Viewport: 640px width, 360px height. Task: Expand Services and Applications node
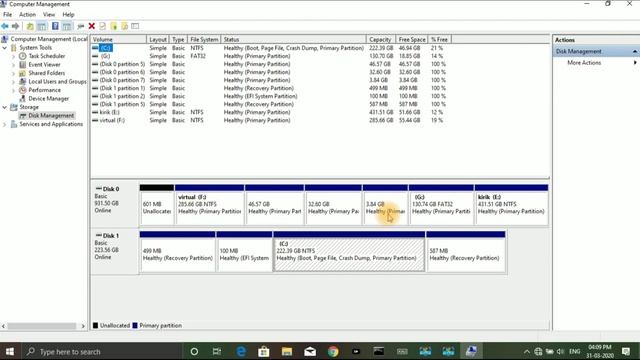[5, 124]
